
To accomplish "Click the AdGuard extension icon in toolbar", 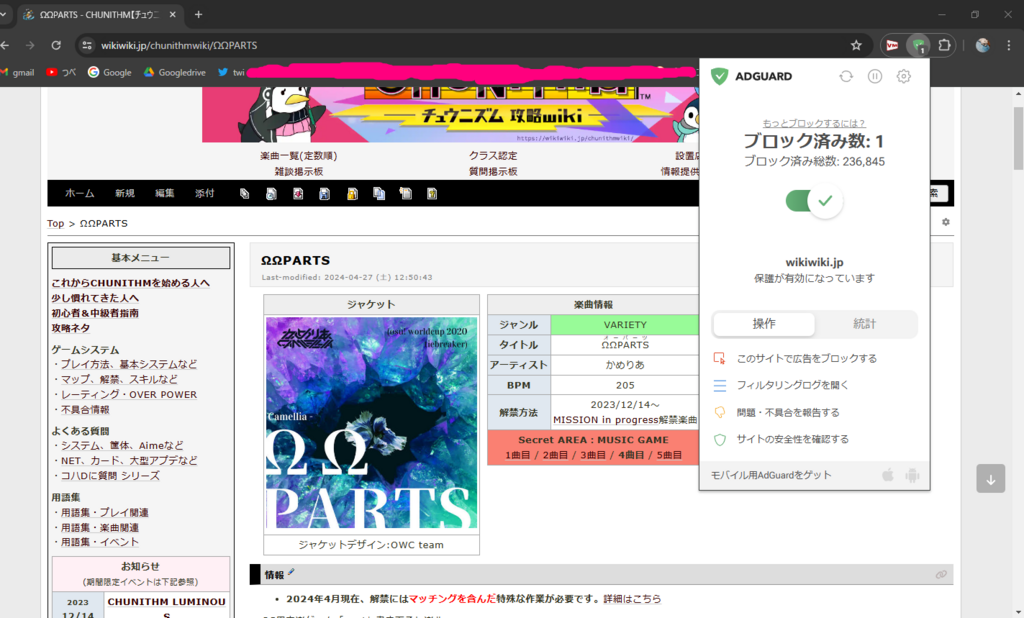I will point(917,45).
